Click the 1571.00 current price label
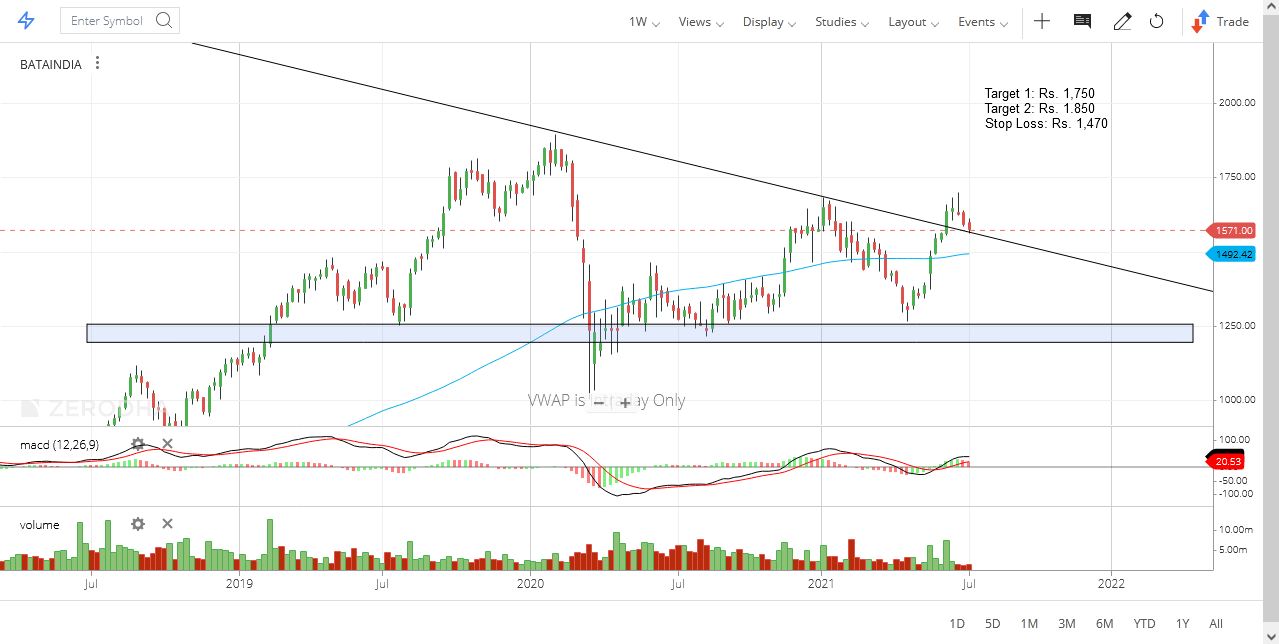 click(1233, 231)
